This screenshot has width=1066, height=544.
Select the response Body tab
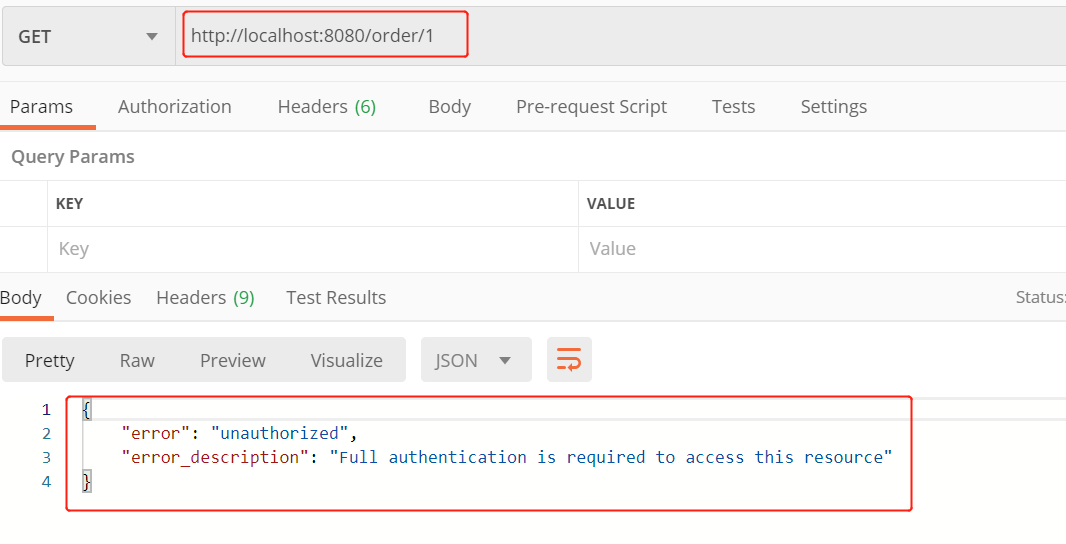click(21, 298)
